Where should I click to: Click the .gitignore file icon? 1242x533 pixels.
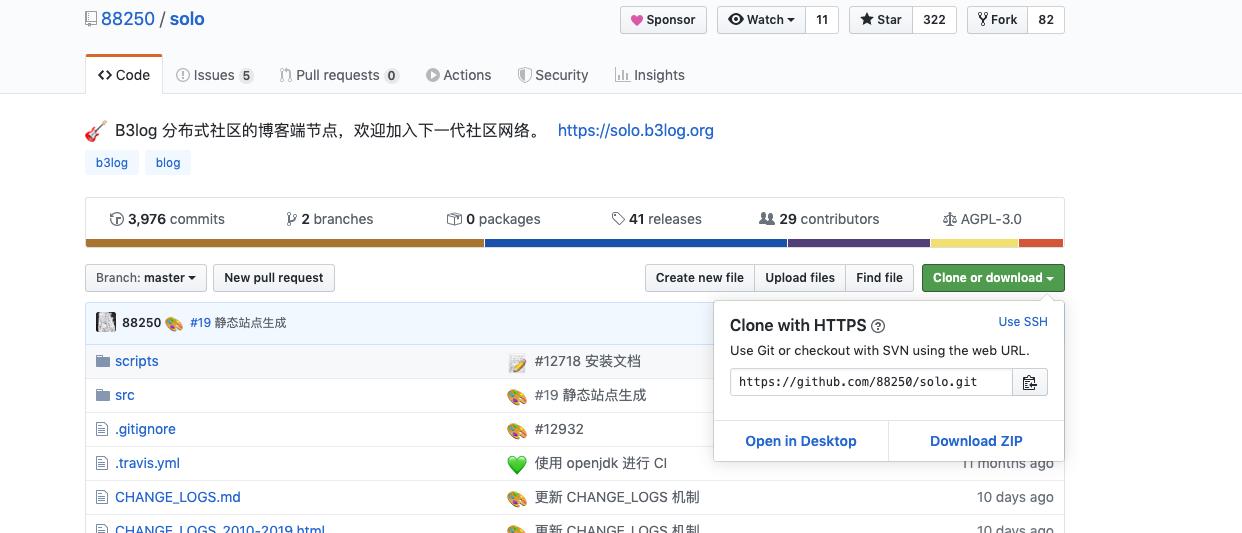(x=102, y=429)
